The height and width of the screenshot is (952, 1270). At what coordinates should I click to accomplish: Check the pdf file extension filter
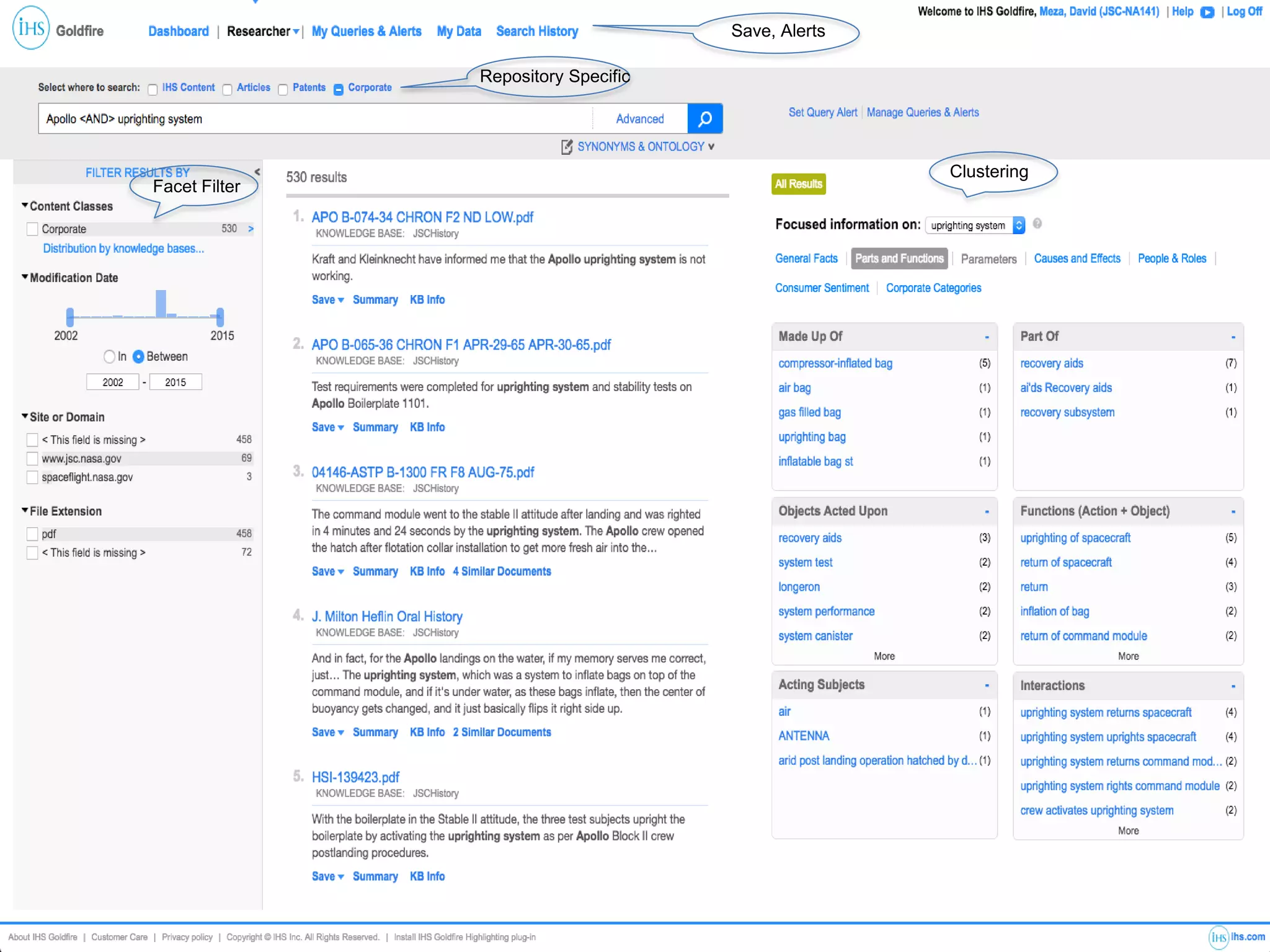[32, 534]
